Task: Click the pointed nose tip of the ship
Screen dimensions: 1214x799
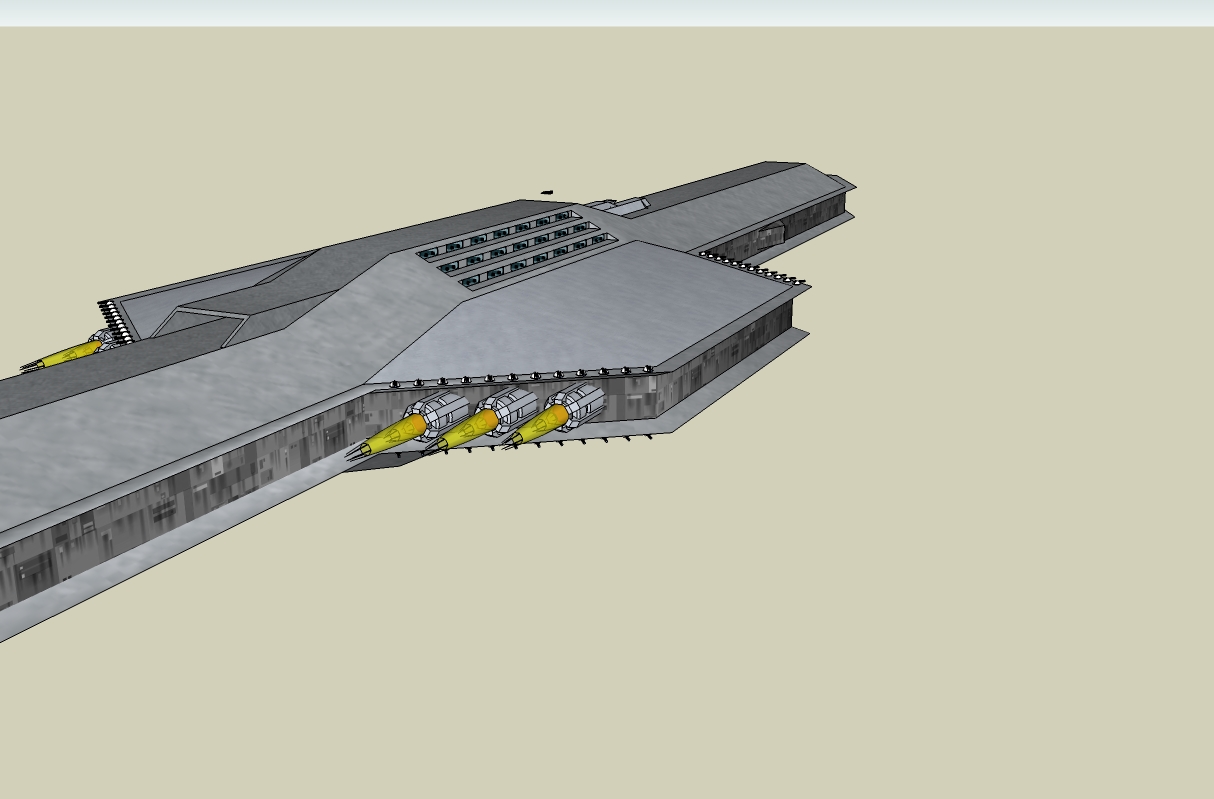Action: [850, 184]
